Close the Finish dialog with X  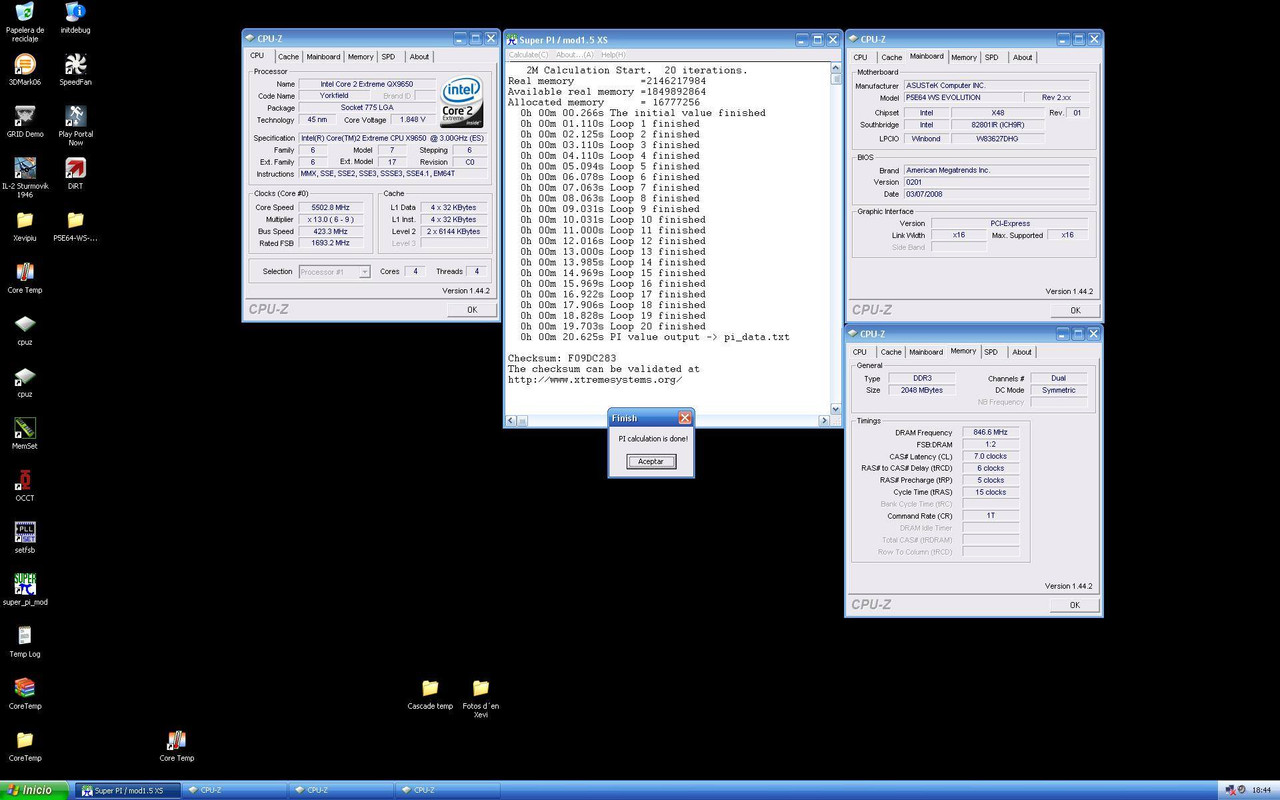click(x=684, y=418)
